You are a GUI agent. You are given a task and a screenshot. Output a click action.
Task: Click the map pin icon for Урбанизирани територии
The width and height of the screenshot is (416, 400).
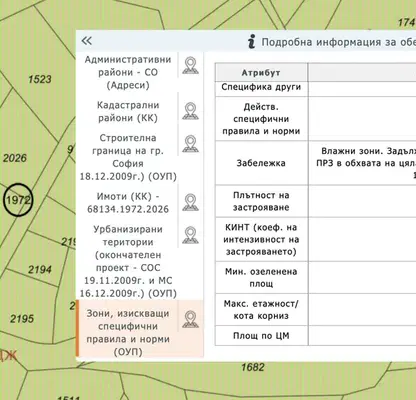click(x=190, y=235)
